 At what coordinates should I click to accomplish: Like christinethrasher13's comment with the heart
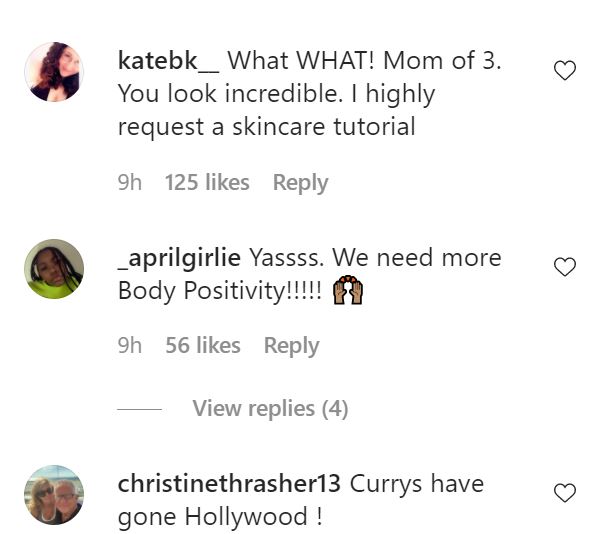point(565,493)
